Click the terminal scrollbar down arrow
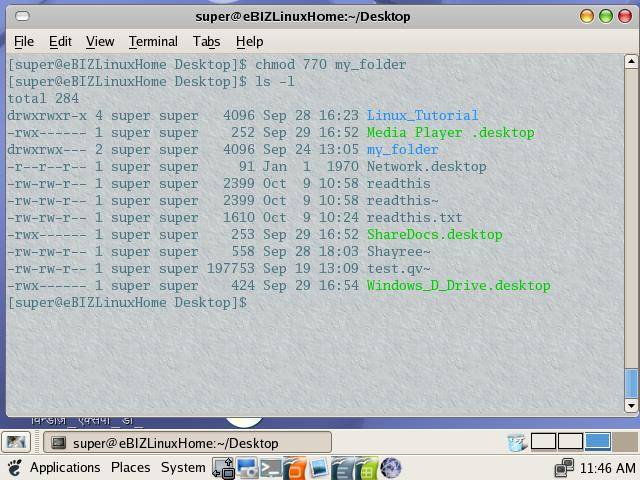The width and height of the screenshot is (640, 480). tap(631, 406)
